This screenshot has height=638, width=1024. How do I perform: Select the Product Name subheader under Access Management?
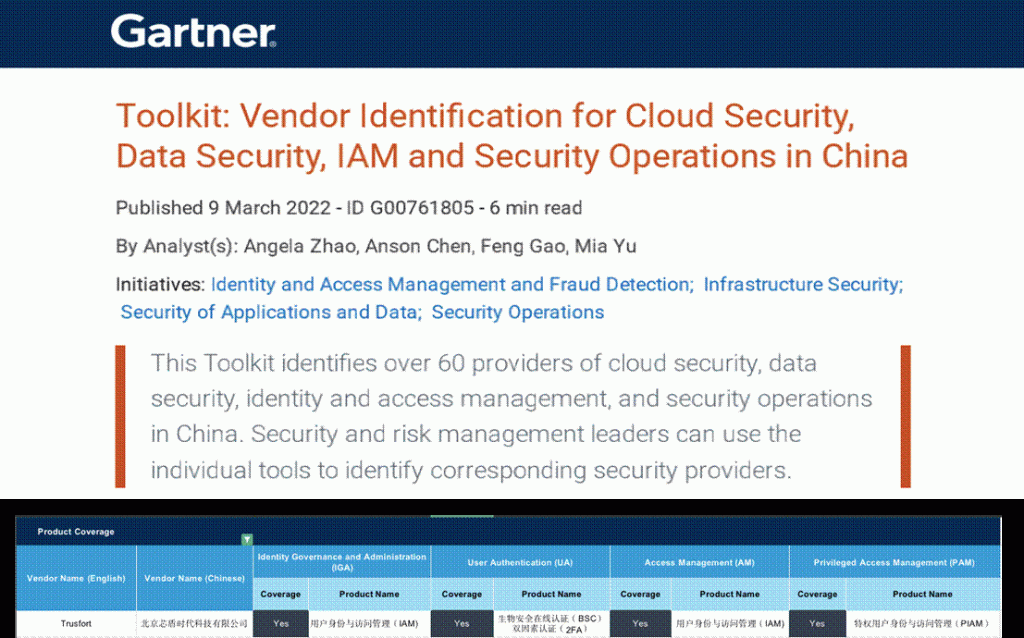coord(729,594)
